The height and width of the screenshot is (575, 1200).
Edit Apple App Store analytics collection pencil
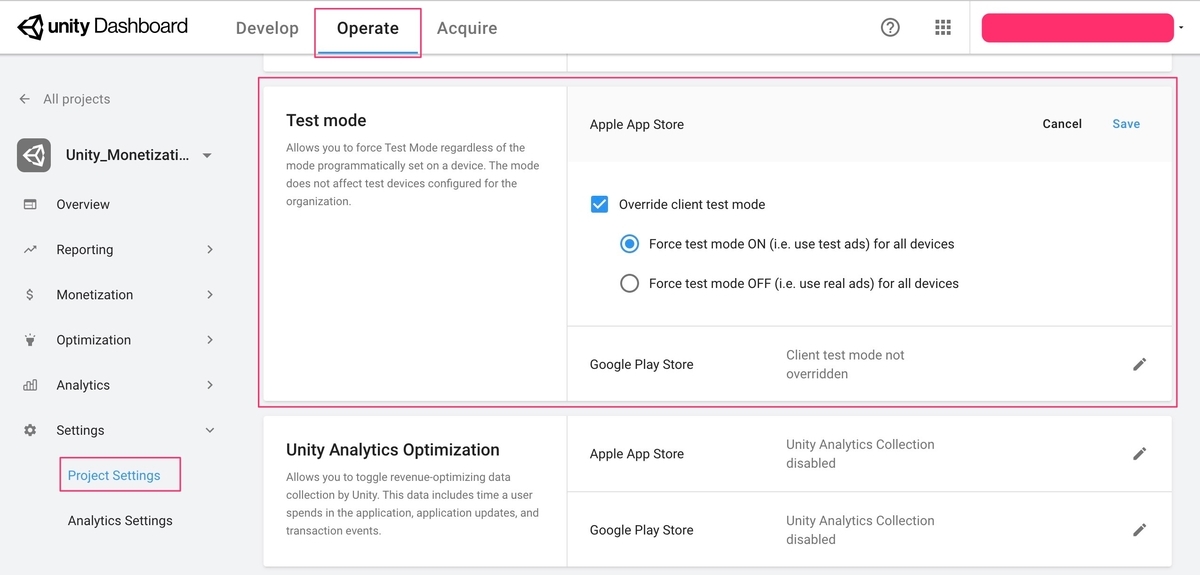[x=1139, y=454]
